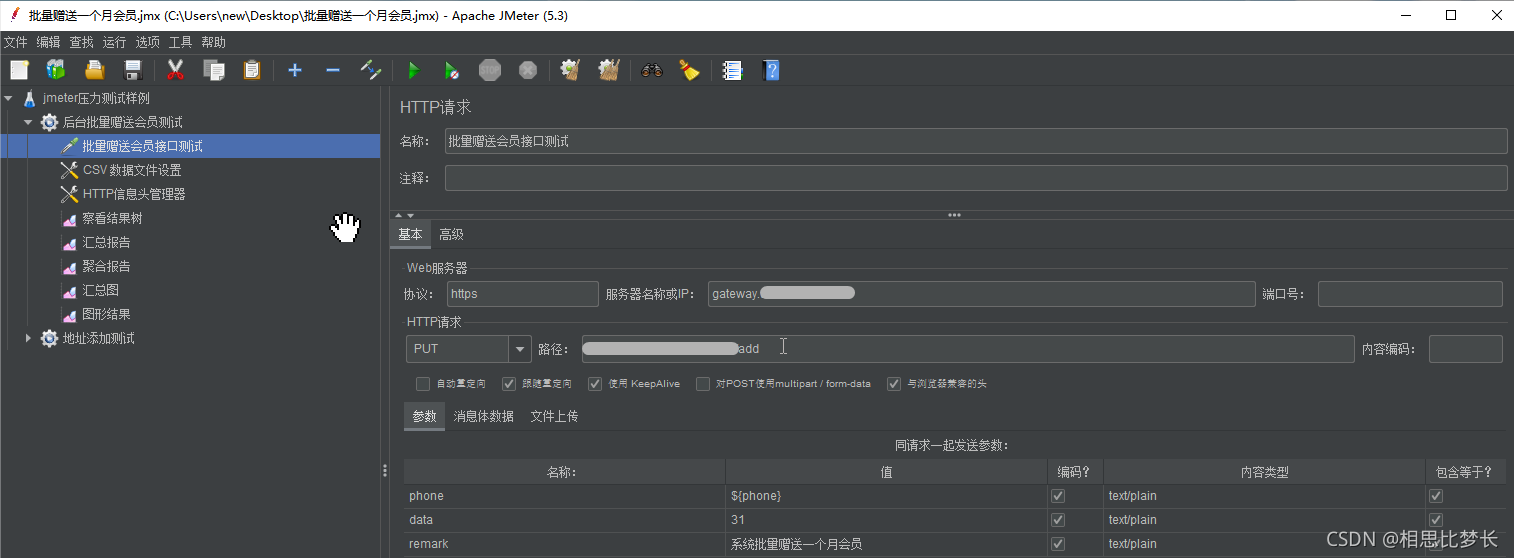Open the Templates toolbar icon
Image resolution: width=1514 pixels, height=558 pixels.
(56, 70)
